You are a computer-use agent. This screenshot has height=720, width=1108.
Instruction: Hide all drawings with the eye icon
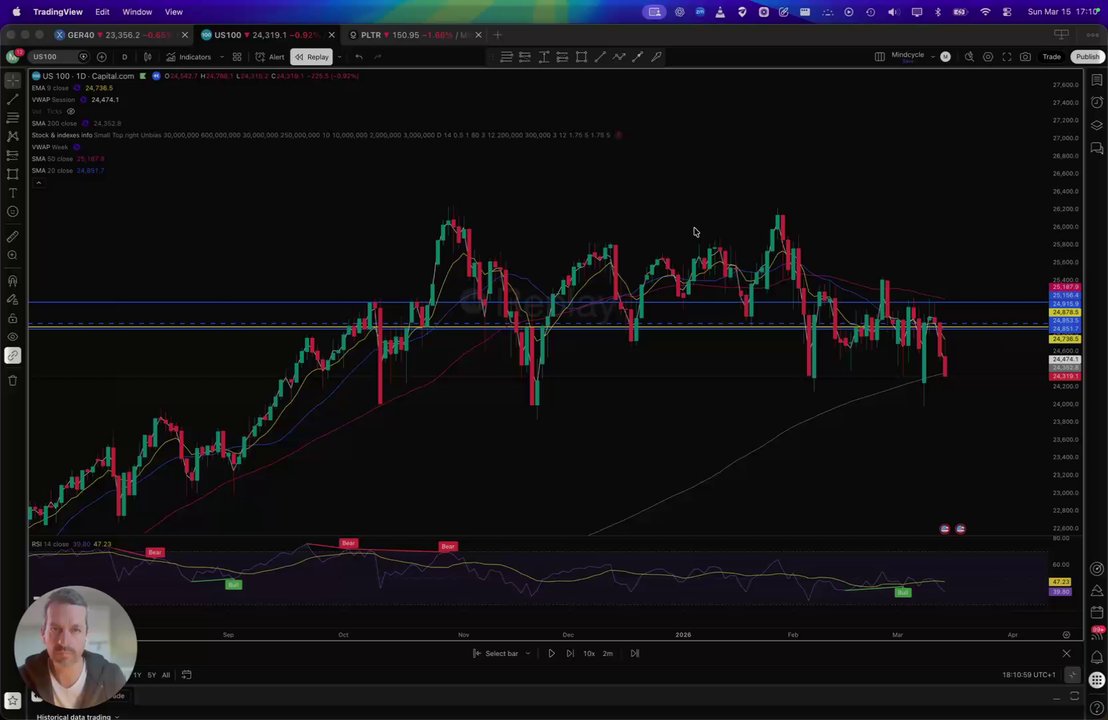[x=13, y=337]
